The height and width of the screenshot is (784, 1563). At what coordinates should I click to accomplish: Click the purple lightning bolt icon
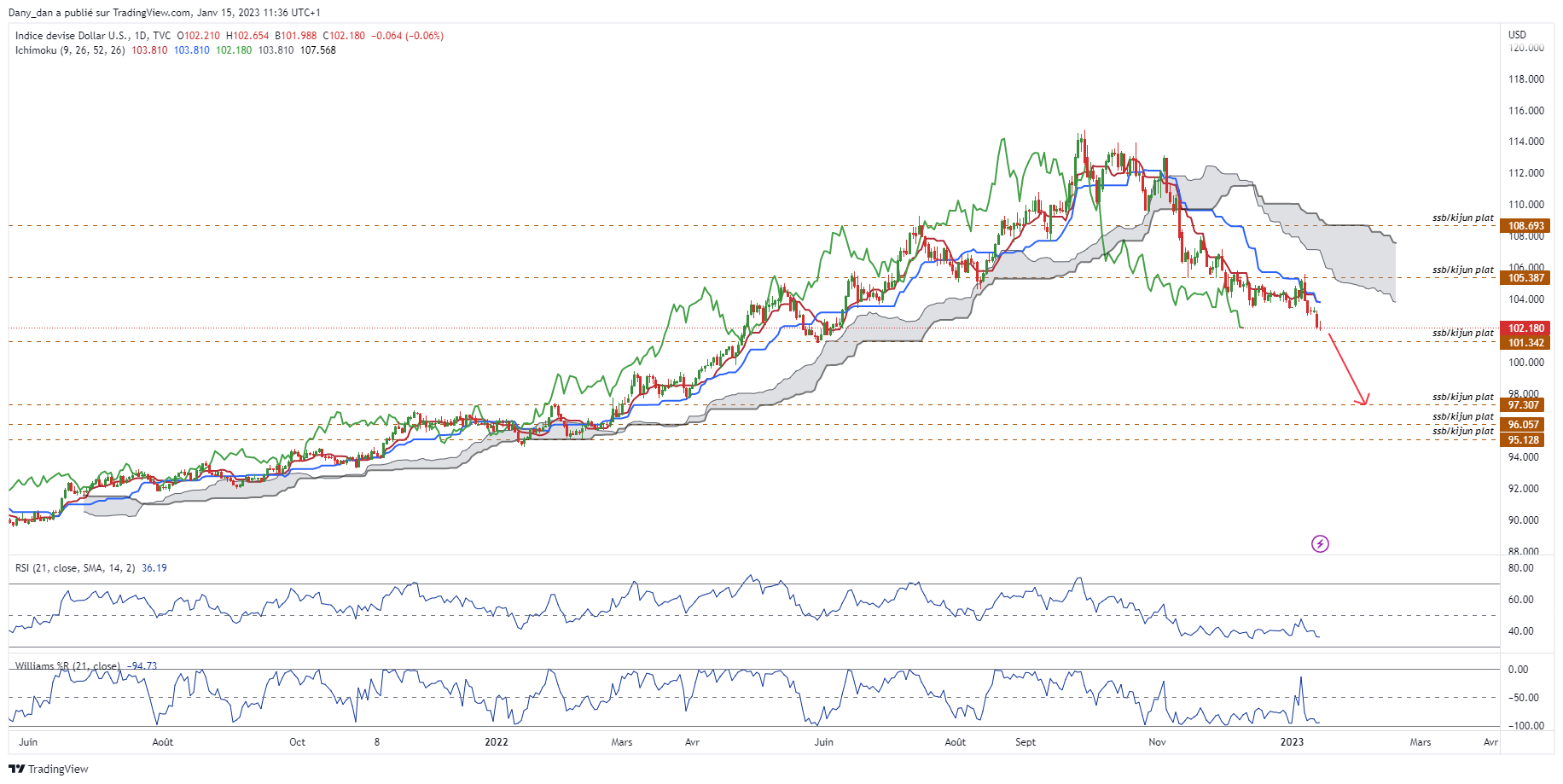1320,543
